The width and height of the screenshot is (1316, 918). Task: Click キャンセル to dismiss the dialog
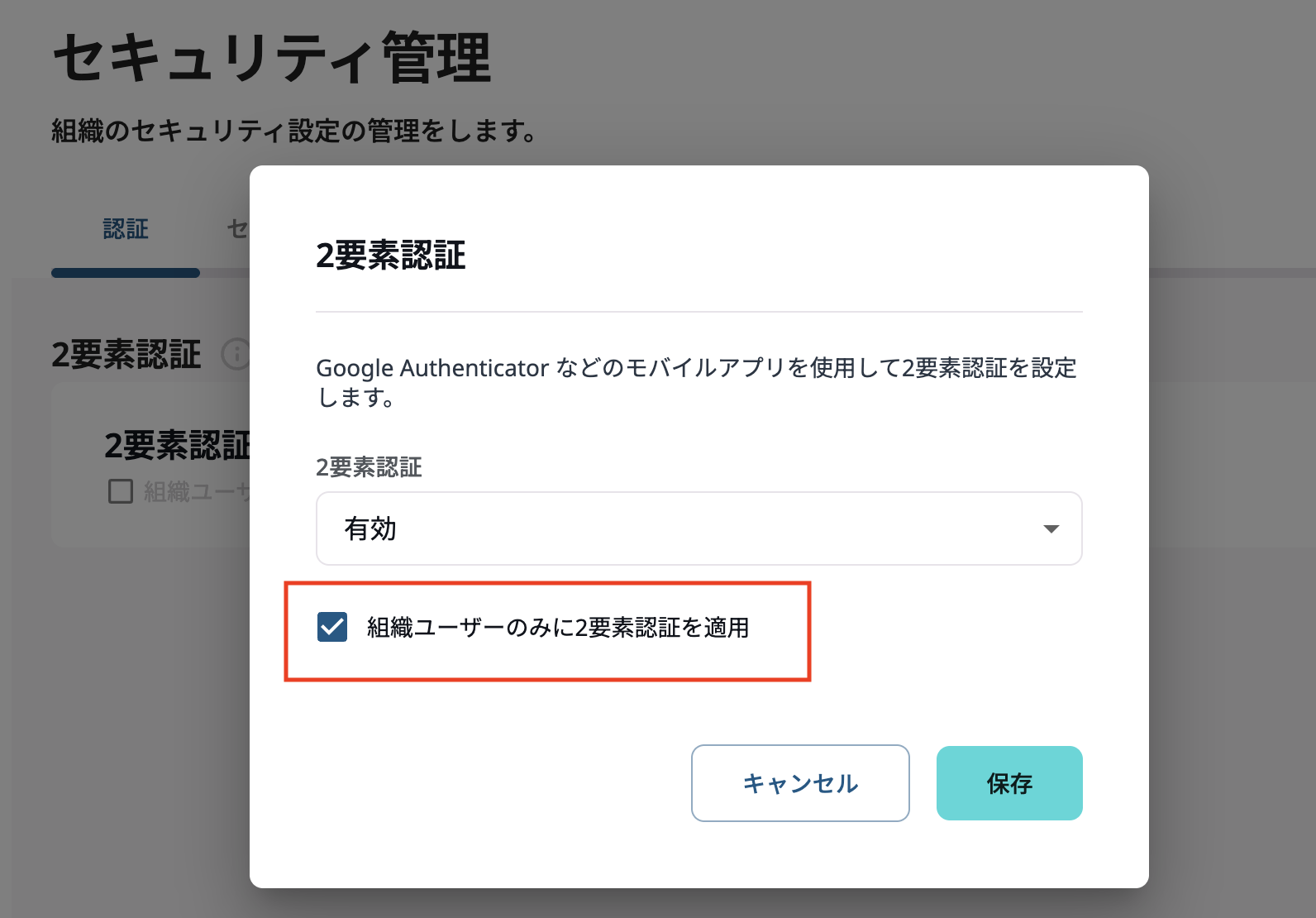[799, 783]
